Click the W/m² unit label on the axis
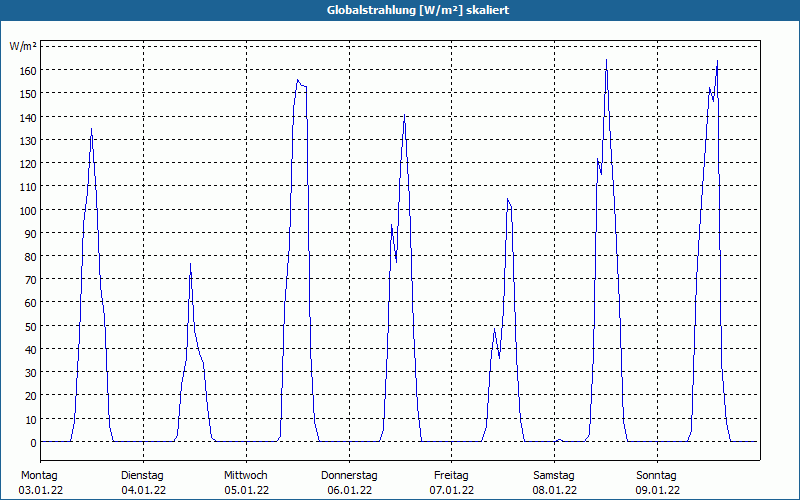The width and height of the screenshot is (800, 500). [x=23, y=46]
